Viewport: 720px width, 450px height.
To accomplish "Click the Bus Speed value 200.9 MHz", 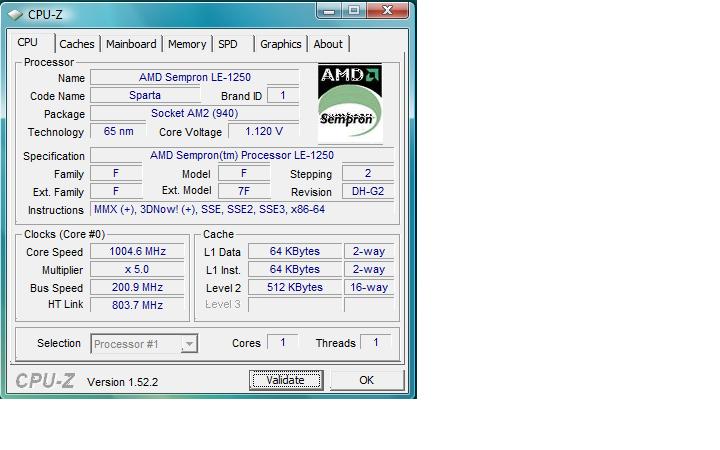I will coord(137,287).
